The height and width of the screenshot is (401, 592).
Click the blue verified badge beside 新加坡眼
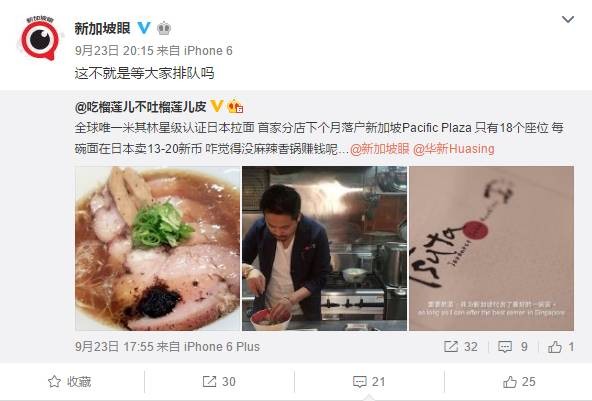[143, 28]
